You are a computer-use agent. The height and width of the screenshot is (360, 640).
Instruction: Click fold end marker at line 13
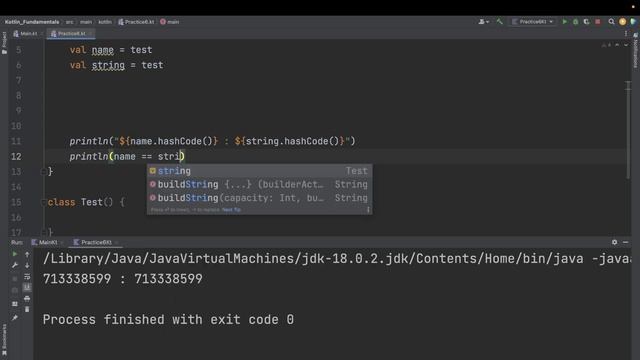pyautogui.click(x=43, y=172)
